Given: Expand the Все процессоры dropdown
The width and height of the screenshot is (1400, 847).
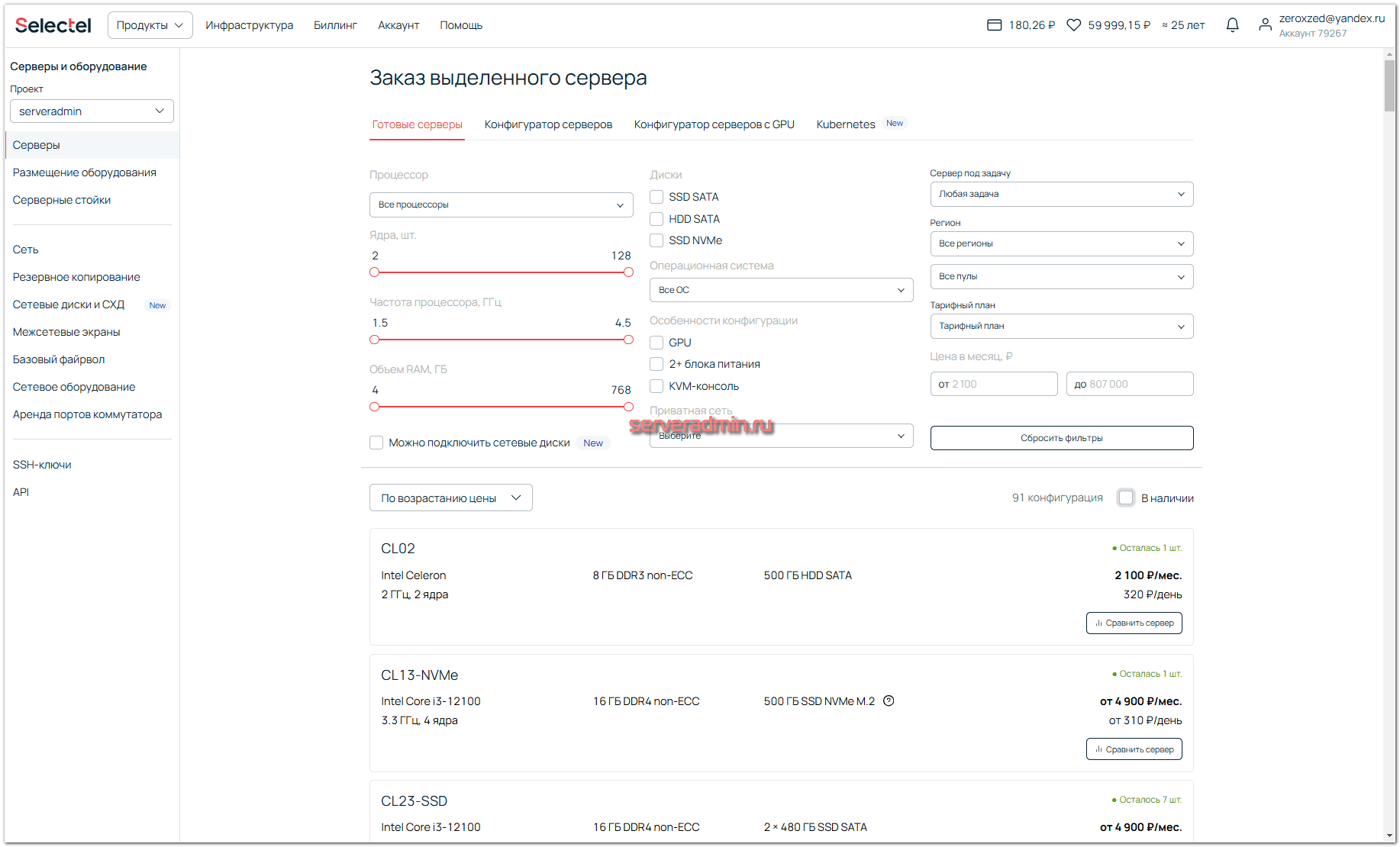Looking at the screenshot, I should [x=501, y=205].
